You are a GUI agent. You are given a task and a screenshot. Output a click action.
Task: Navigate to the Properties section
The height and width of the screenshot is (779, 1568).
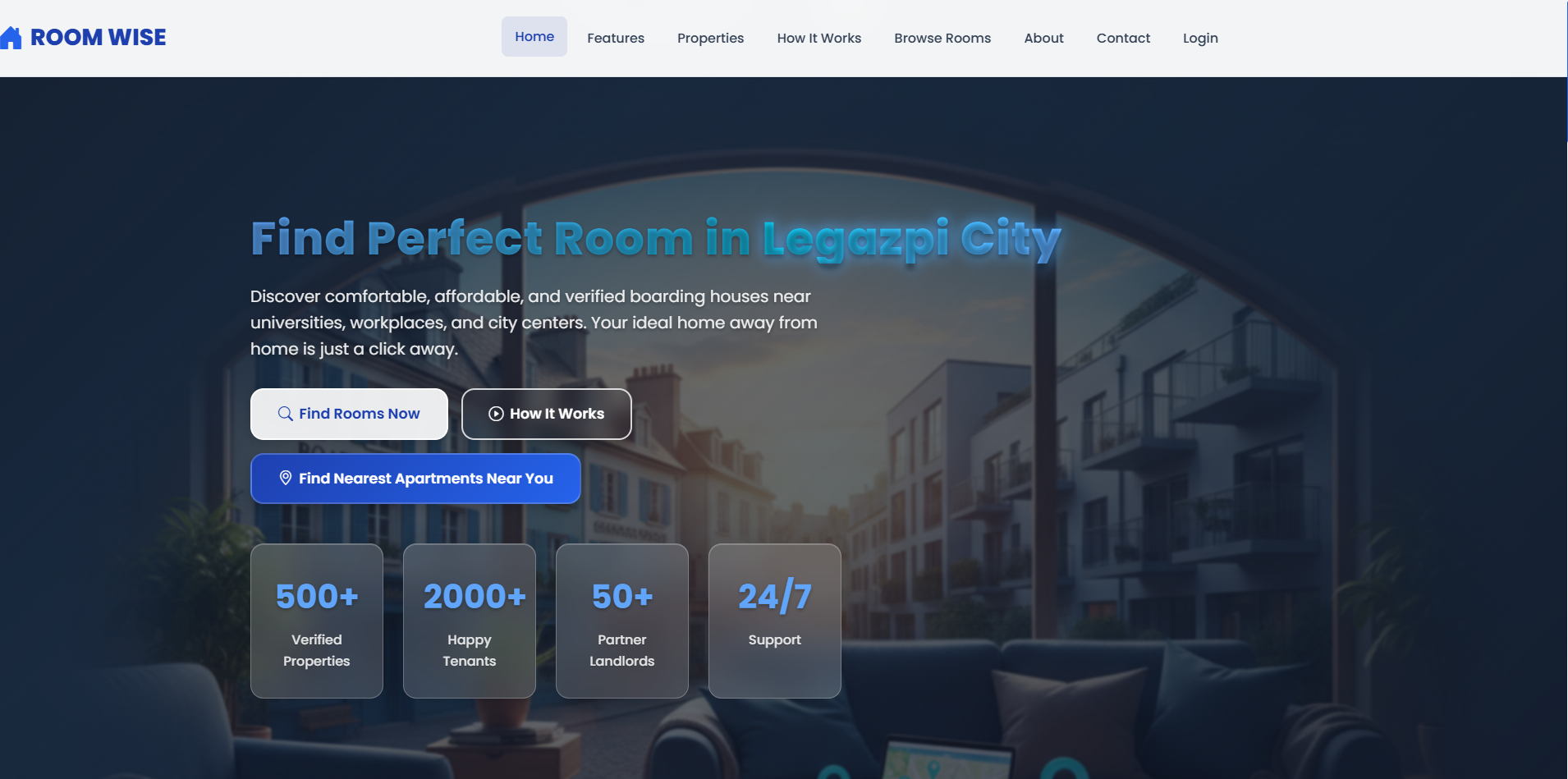coord(710,38)
